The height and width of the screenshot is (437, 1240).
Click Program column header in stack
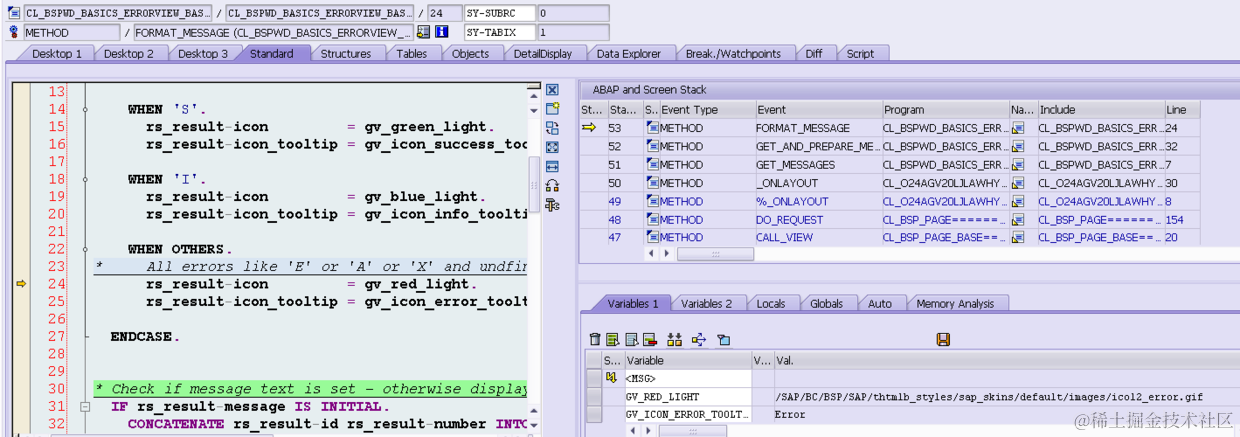pos(946,110)
